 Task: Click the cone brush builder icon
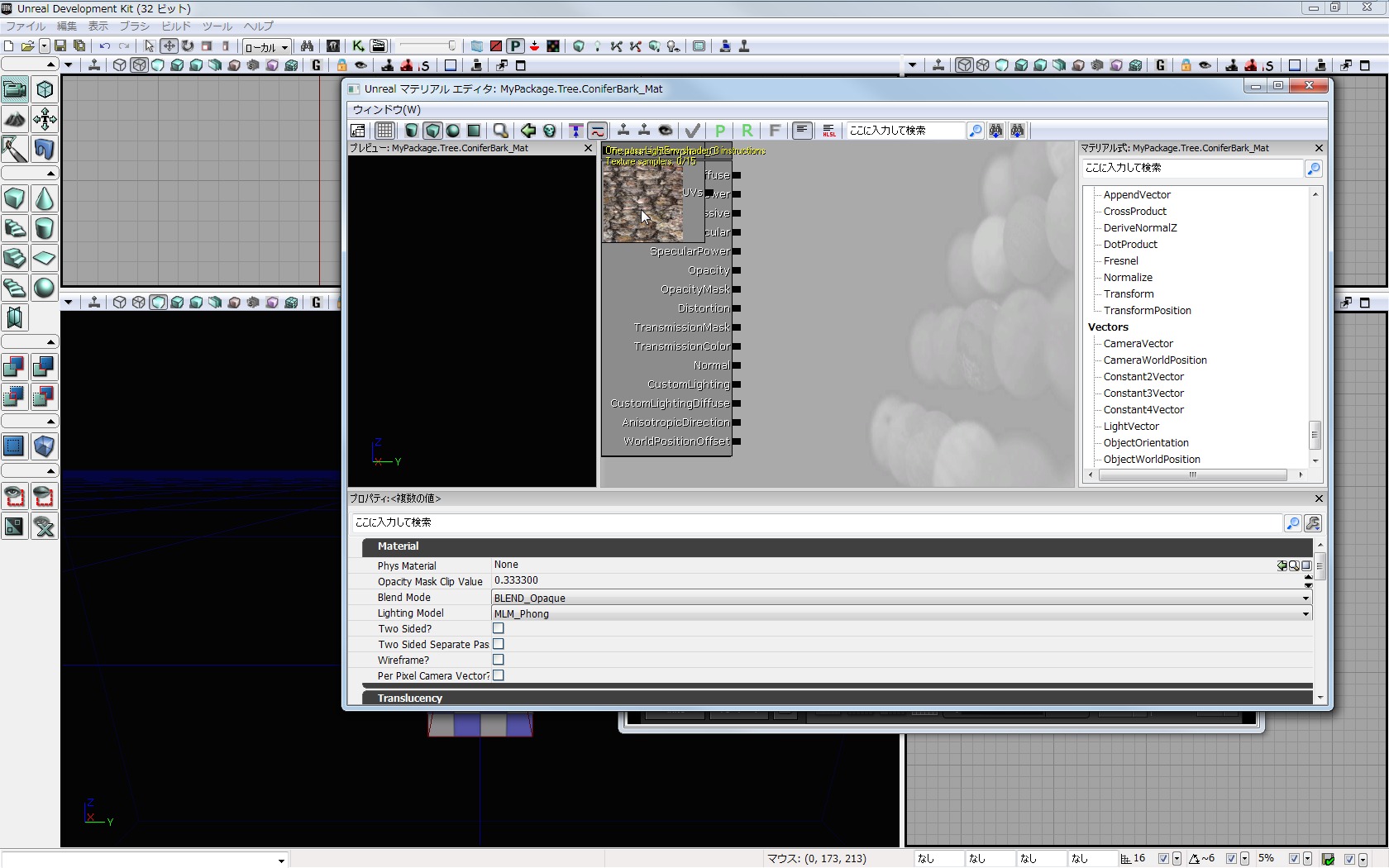tap(45, 198)
